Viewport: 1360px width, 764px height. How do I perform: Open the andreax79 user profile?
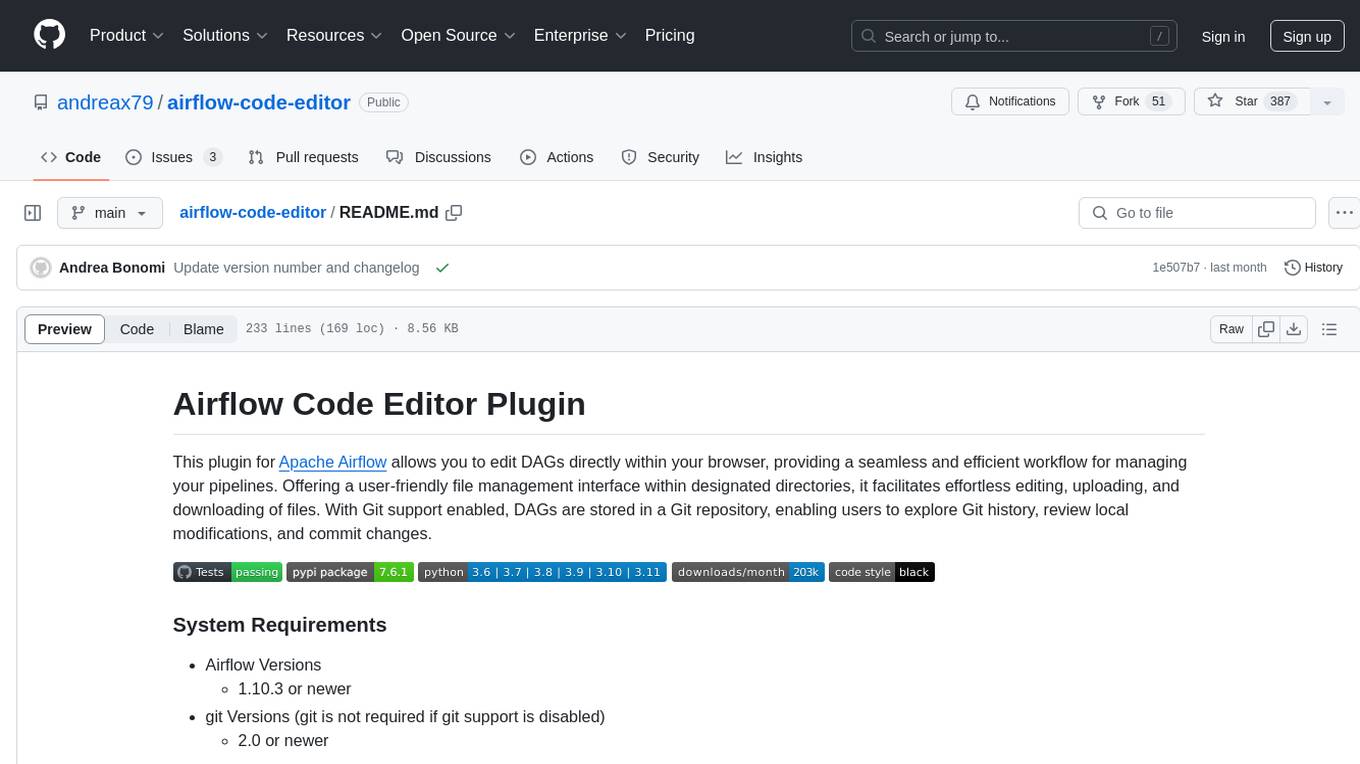coord(105,102)
